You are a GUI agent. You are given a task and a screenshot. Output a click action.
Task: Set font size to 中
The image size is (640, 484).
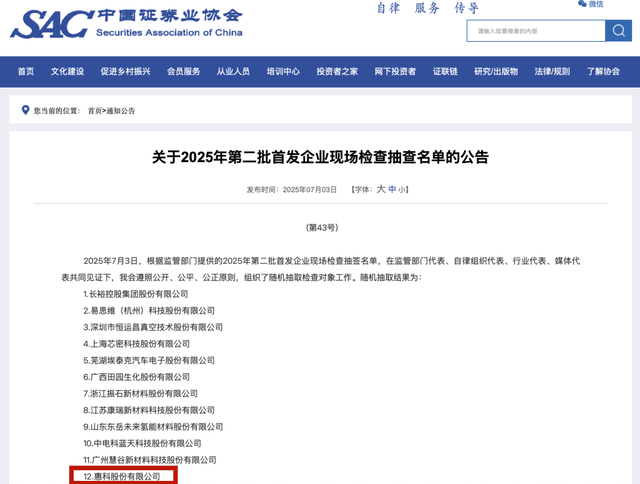coord(392,189)
